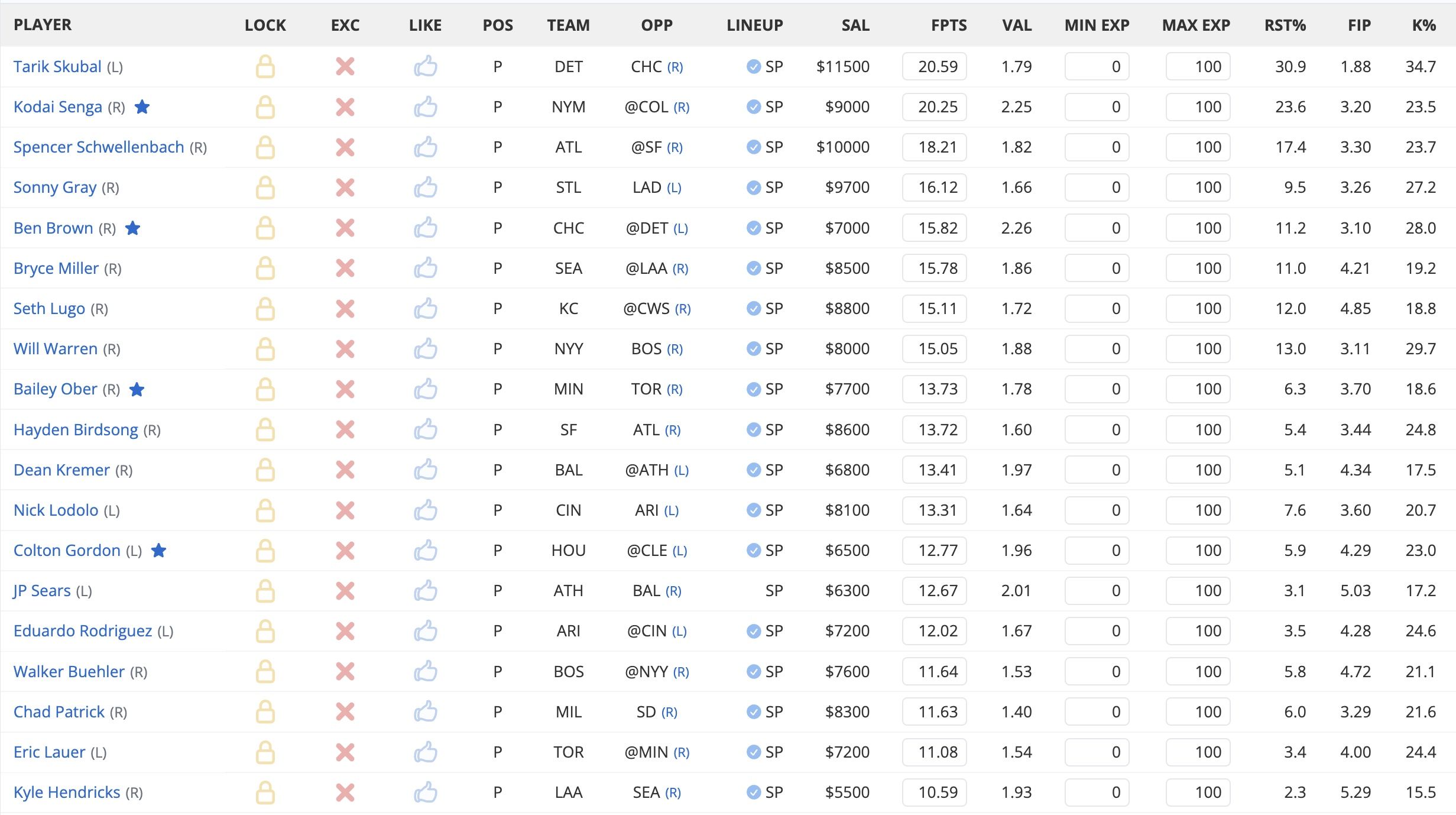Exclude Colton Gordon using the red X

coord(345,551)
